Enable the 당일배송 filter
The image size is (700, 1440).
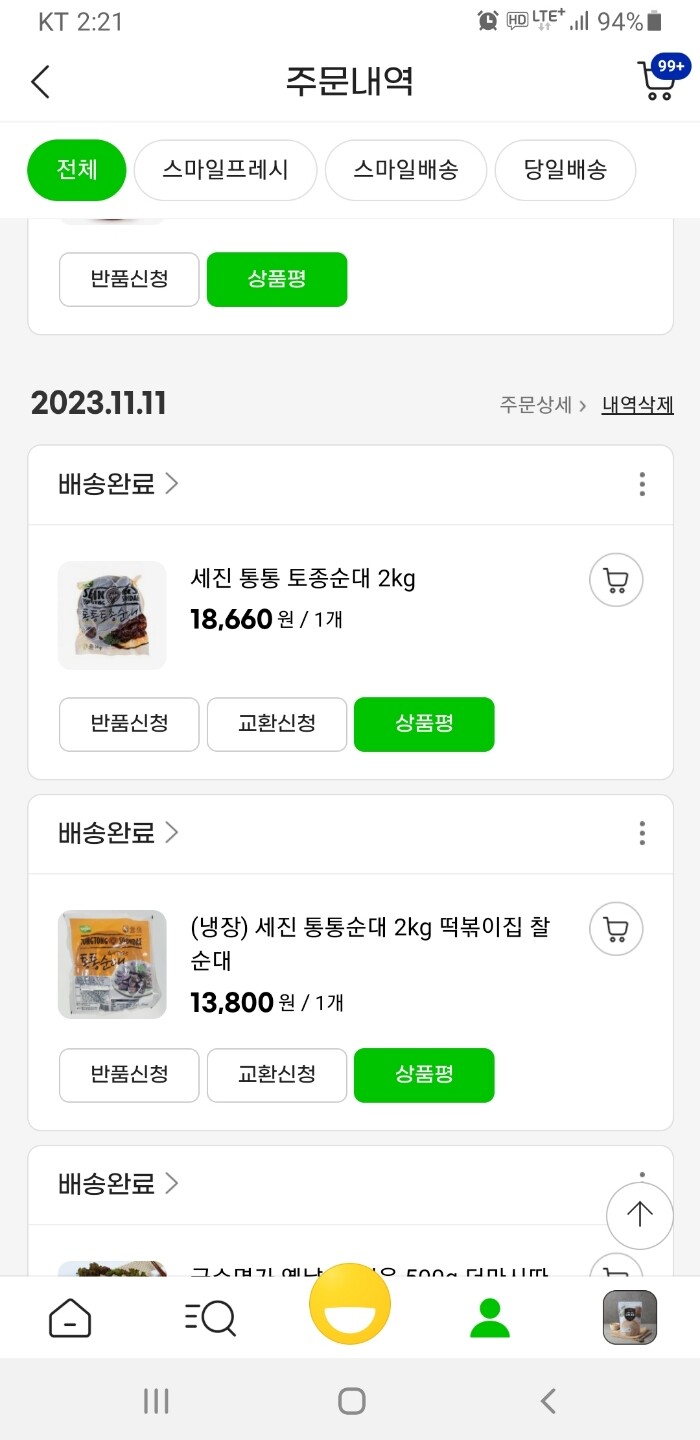(565, 170)
